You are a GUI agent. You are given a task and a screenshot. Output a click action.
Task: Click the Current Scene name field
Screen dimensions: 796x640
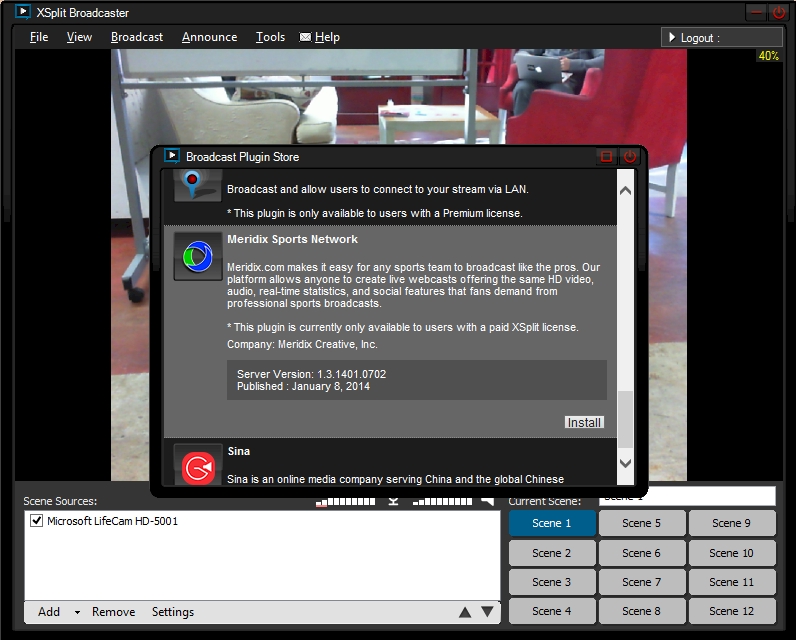687,496
